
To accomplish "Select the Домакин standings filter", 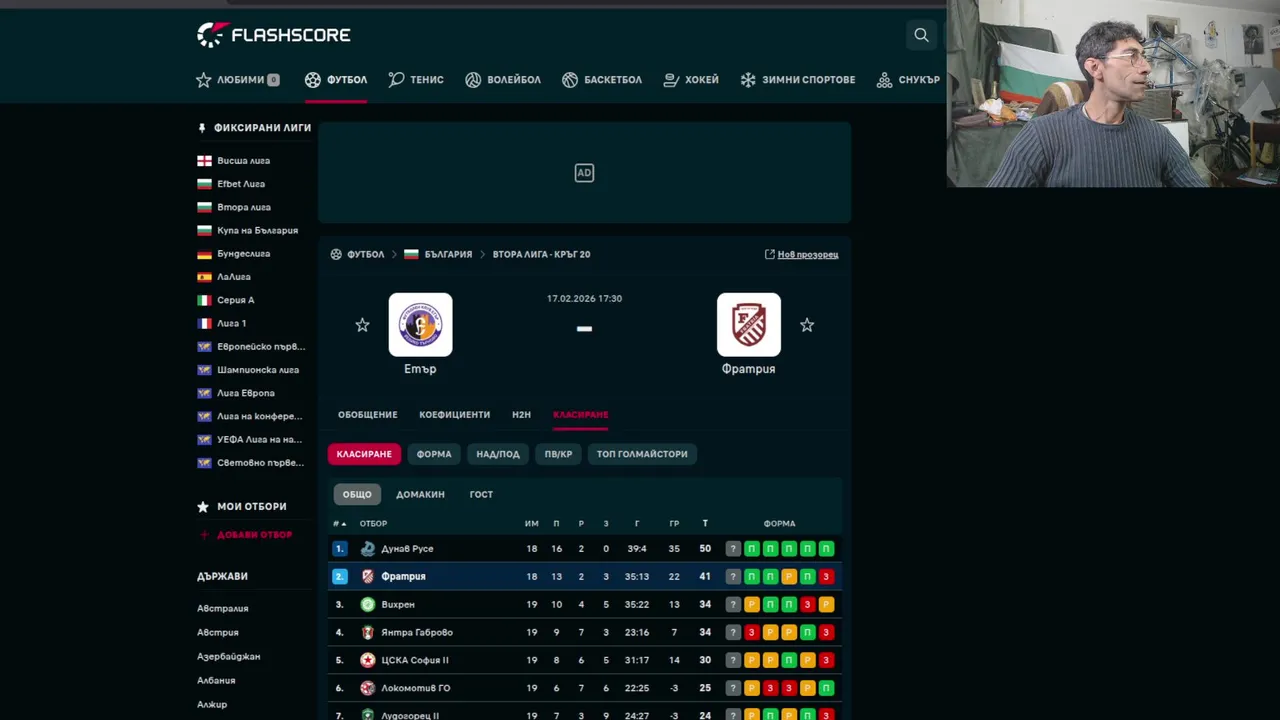I will pyautogui.click(x=420, y=494).
